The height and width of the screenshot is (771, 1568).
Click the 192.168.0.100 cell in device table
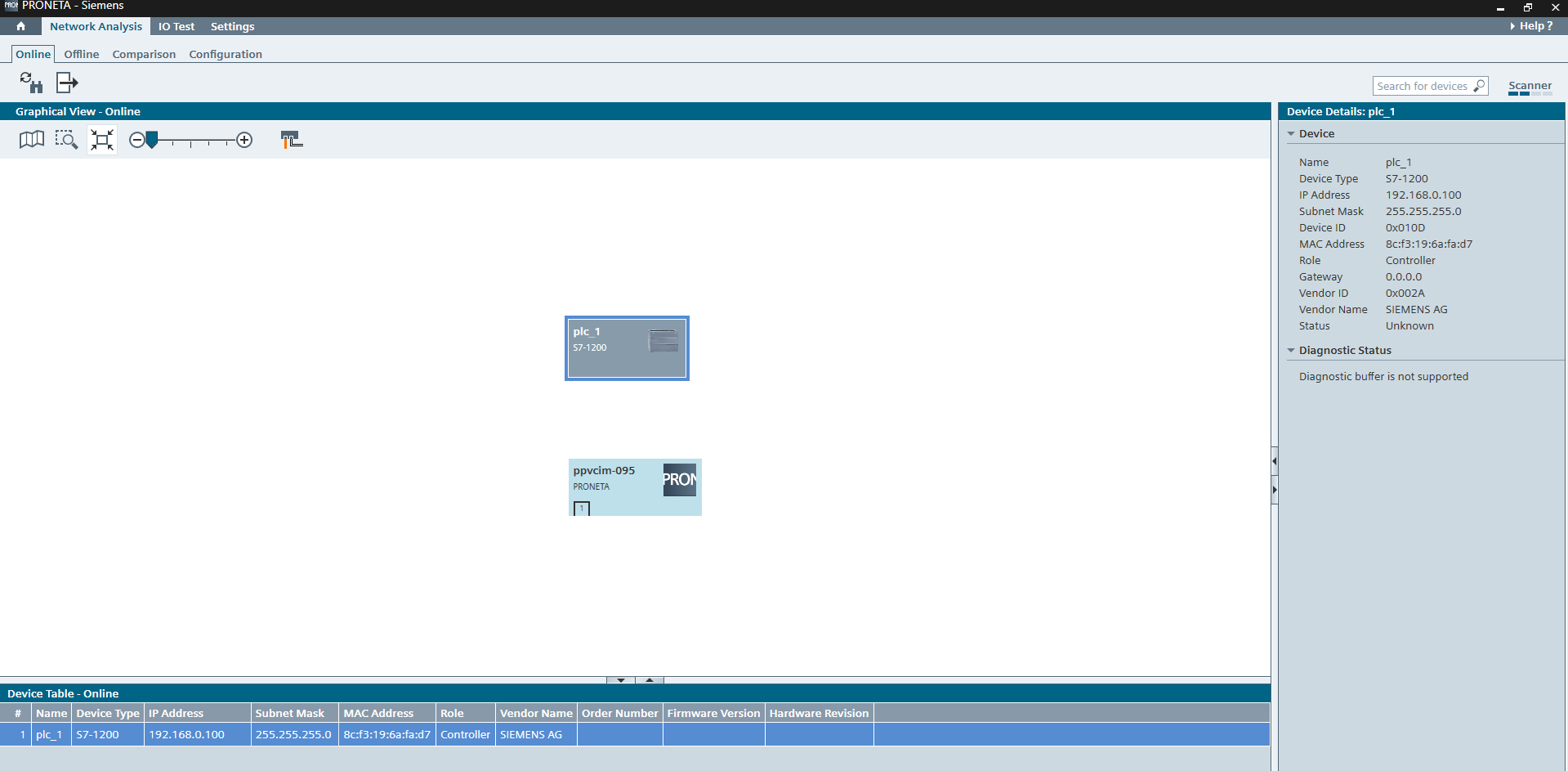point(198,734)
